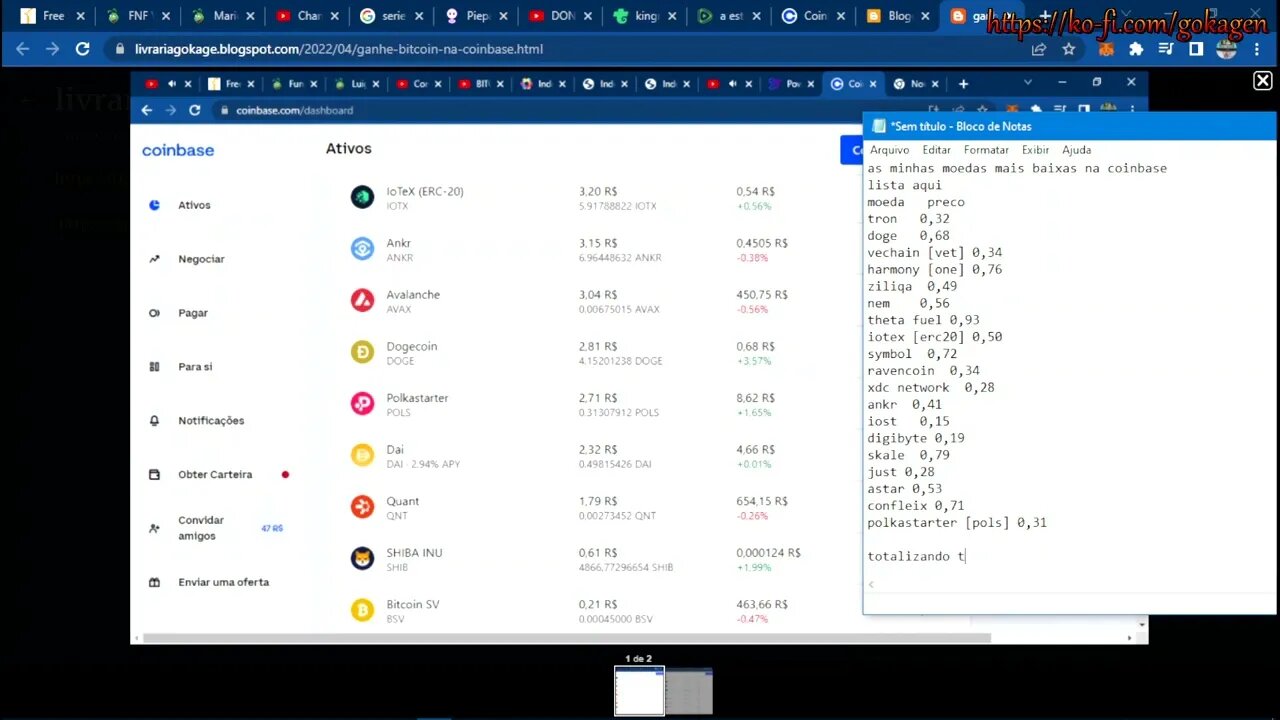This screenshot has width=1280, height=720.
Task: Click the Dai coin icon
Action: coord(362,455)
